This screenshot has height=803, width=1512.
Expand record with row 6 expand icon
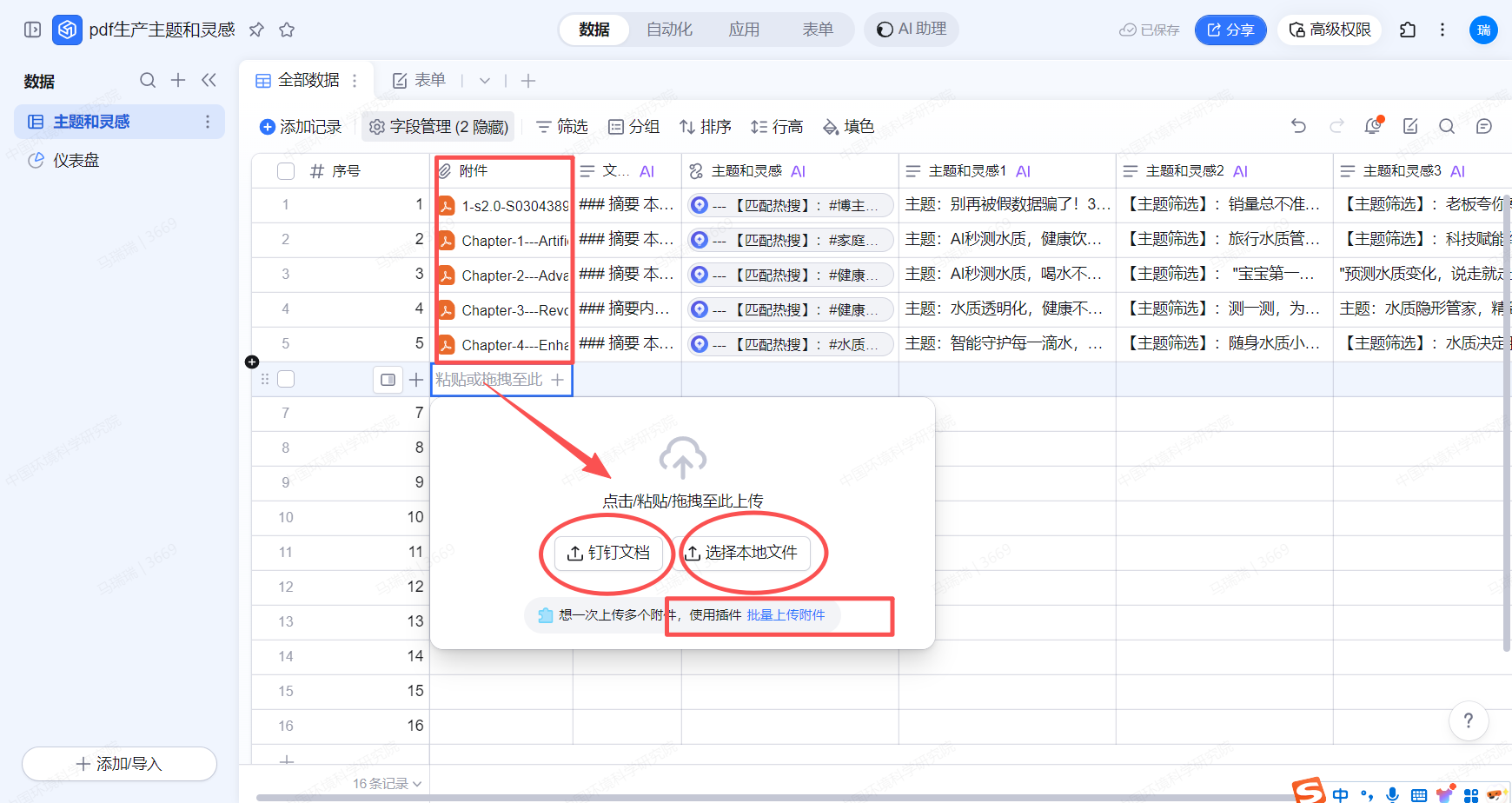(x=388, y=380)
